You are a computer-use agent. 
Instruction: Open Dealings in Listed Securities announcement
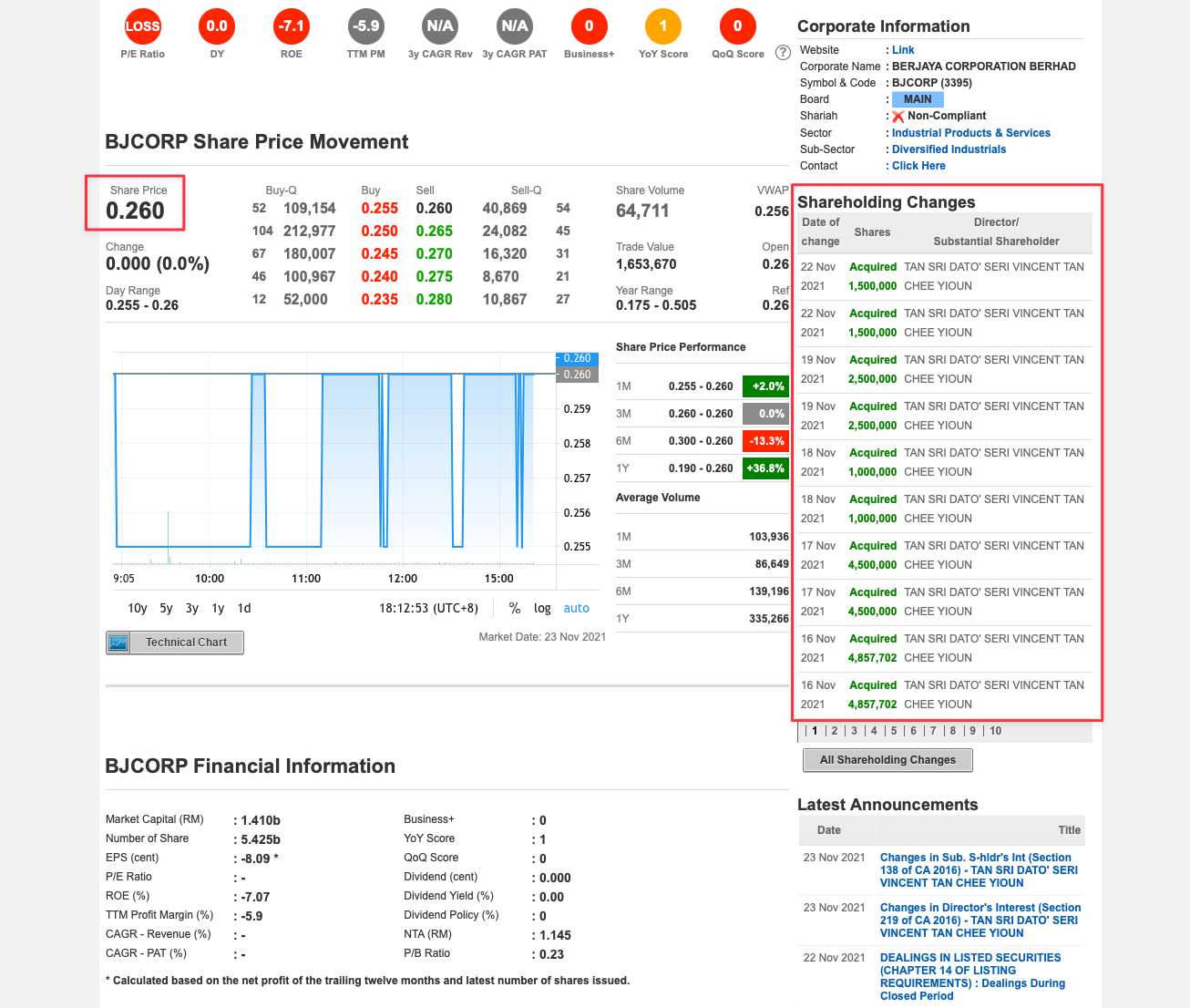(972, 977)
